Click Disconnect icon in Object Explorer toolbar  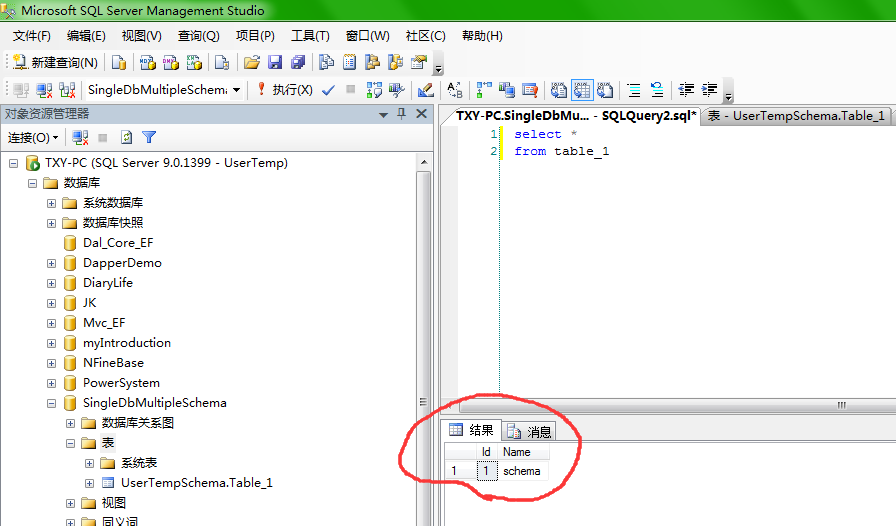click(80, 137)
